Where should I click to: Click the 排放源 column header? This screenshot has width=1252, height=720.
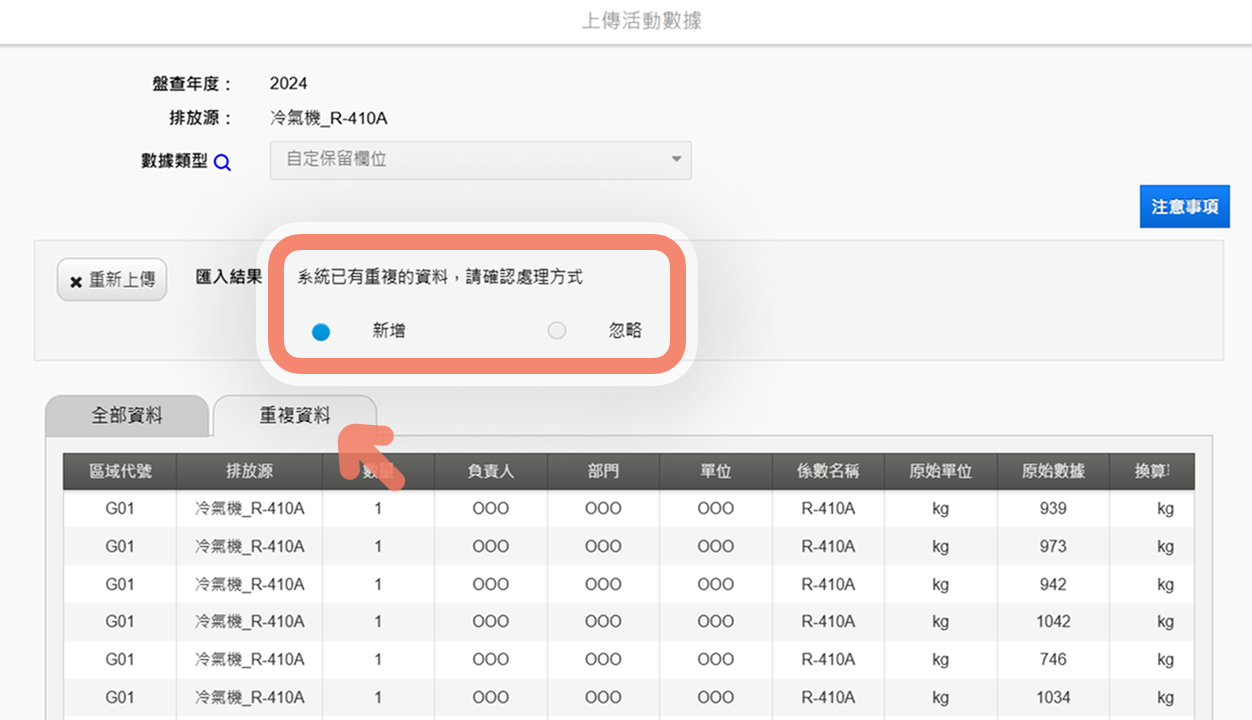[x=250, y=472]
